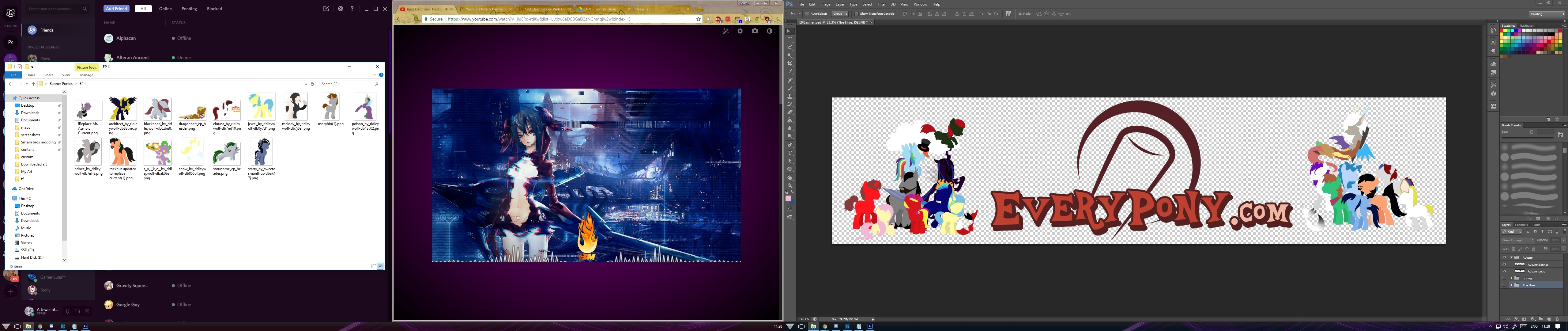The image size is (1568, 331).
Task: Hide the Autumn group layer
Action: tap(1504, 257)
